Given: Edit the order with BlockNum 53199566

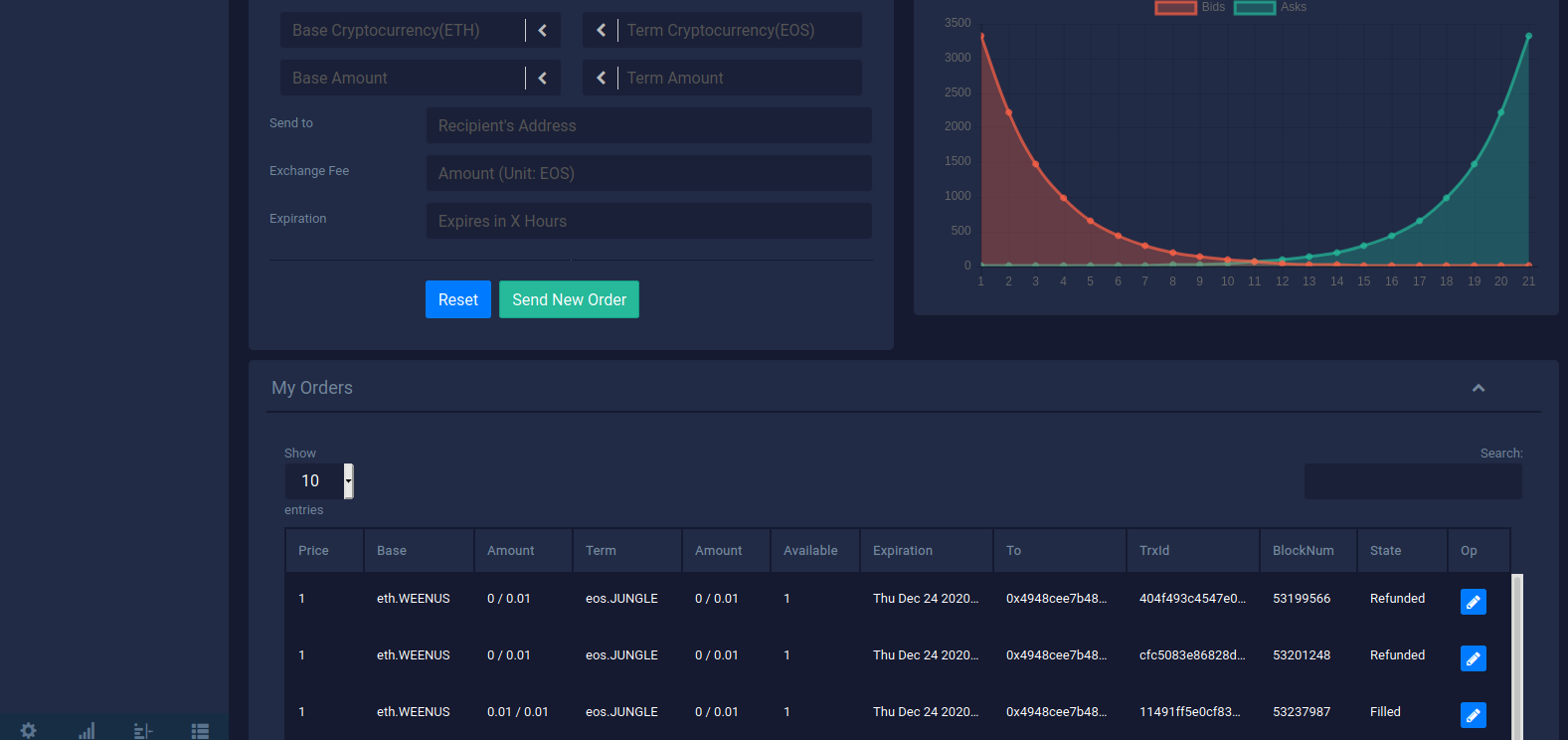Looking at the screenshot, I should [1473, 602].
